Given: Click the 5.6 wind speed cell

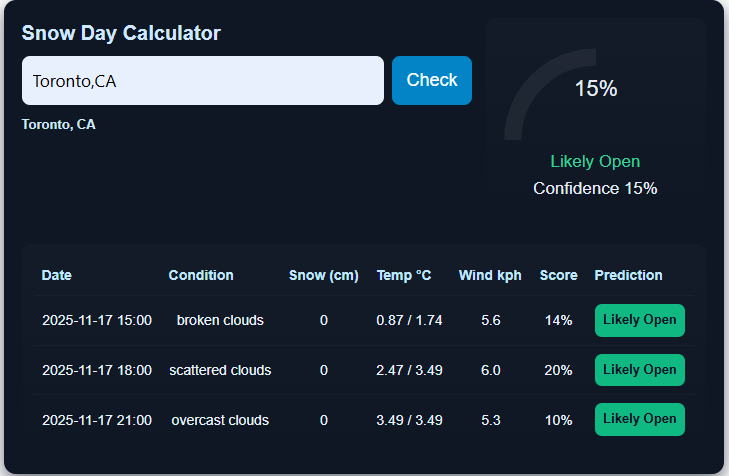Looking at the screenshot, I should click(x=490, y=320).
